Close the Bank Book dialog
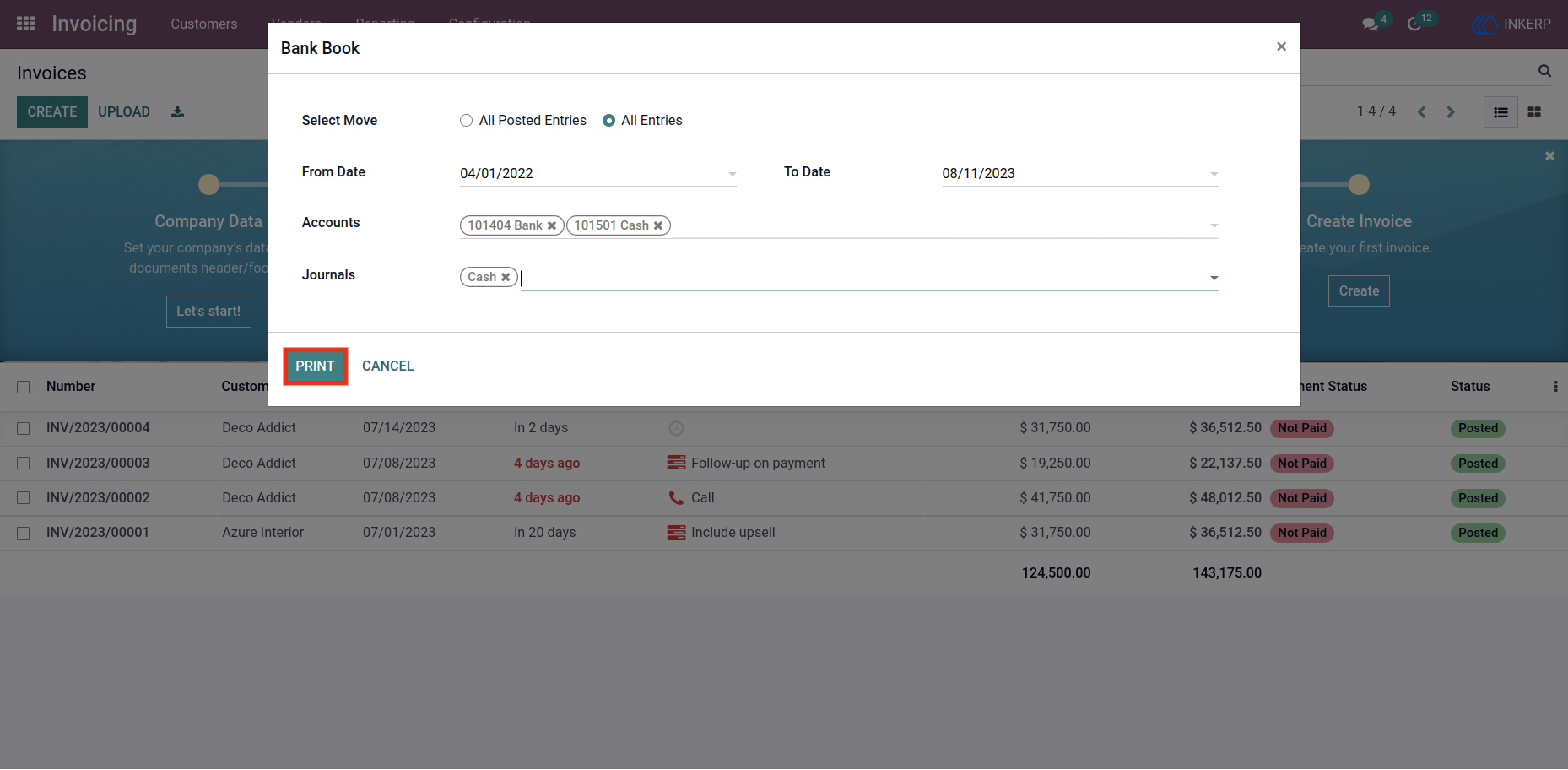The image size is (1568, 770). [1281, 46]
